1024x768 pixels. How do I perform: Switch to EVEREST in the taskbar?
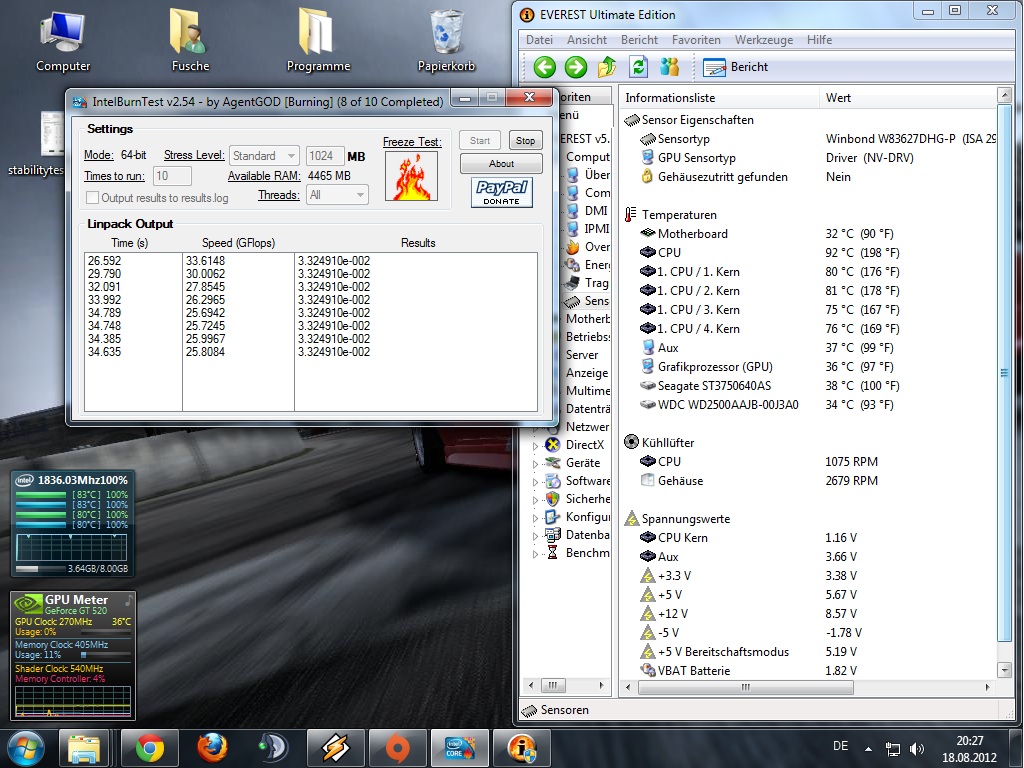(x=521, y=748)
